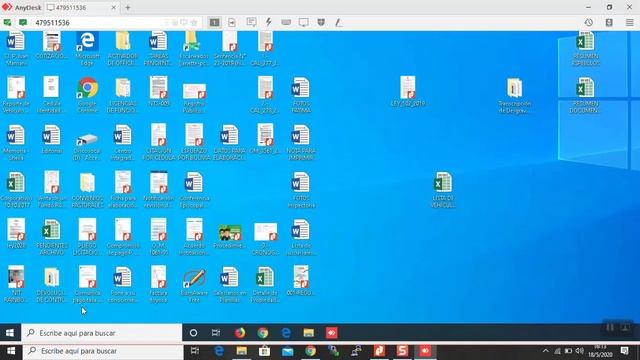Screen dimensions: 640x360
Task: Select the PLIEGO LICITACIO... PDF file
Action: tap(87, 238)
